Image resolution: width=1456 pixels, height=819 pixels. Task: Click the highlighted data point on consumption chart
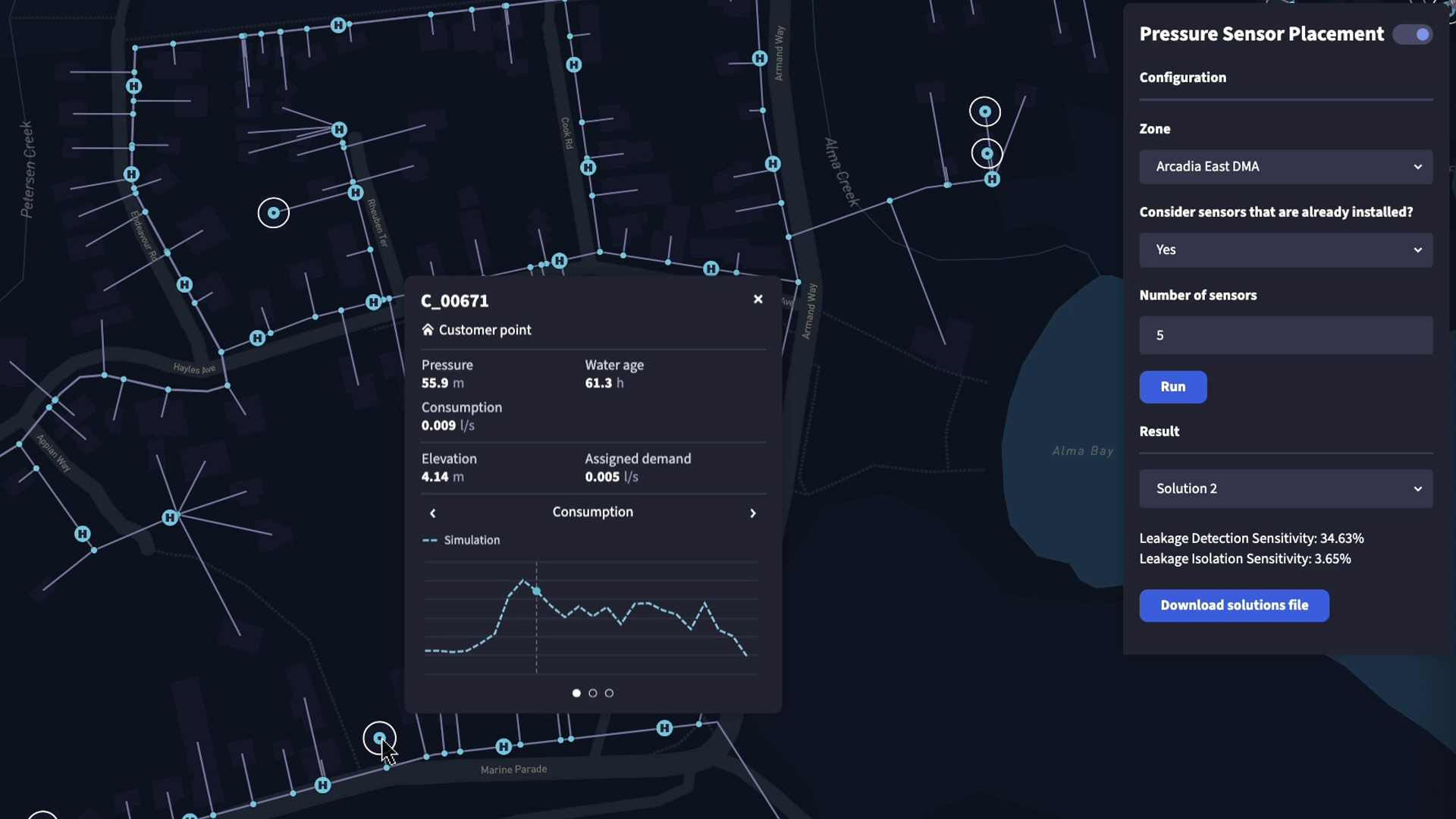(537, 591)
